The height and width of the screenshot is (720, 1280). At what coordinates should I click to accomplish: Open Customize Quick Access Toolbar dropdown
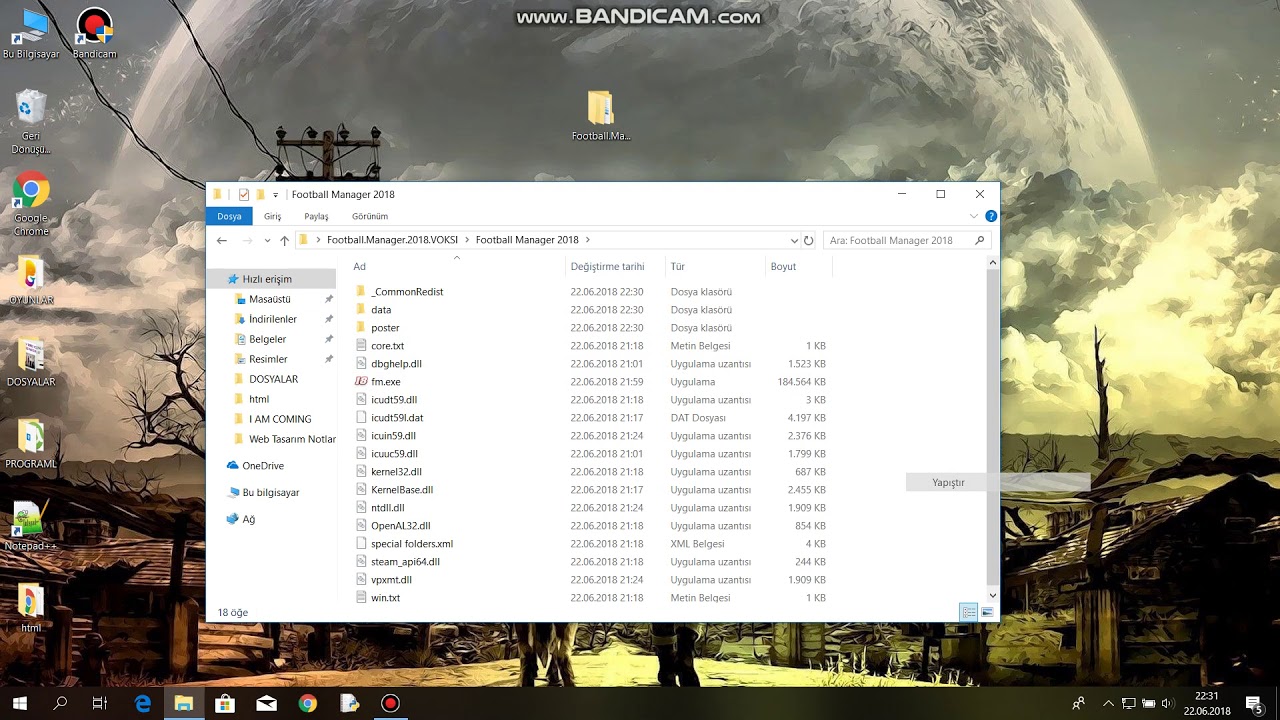pos(275,195)
